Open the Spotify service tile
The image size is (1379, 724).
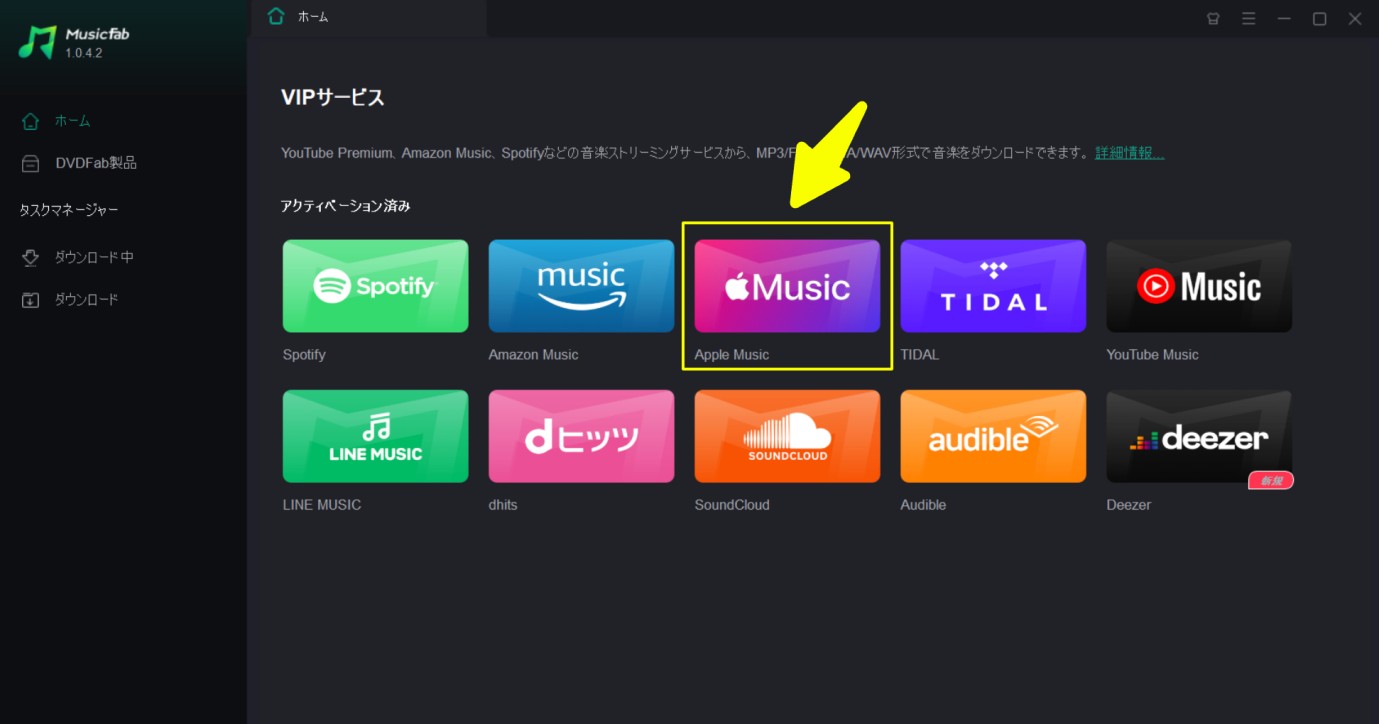[375, 286]
